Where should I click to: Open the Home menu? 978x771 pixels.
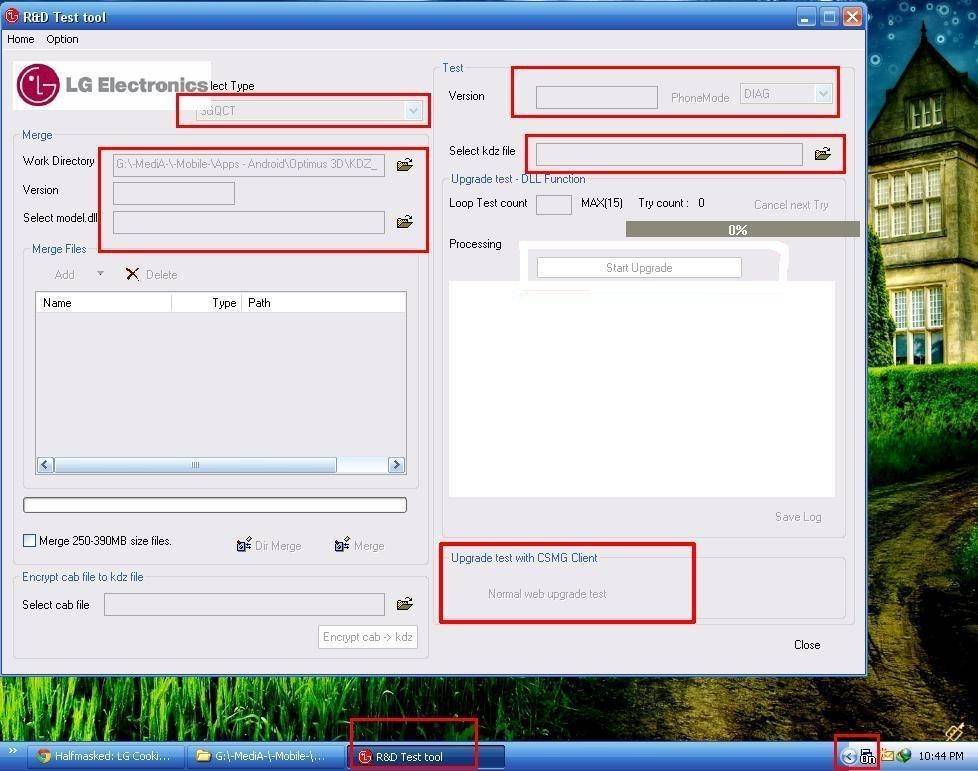[x=21, y=39]
